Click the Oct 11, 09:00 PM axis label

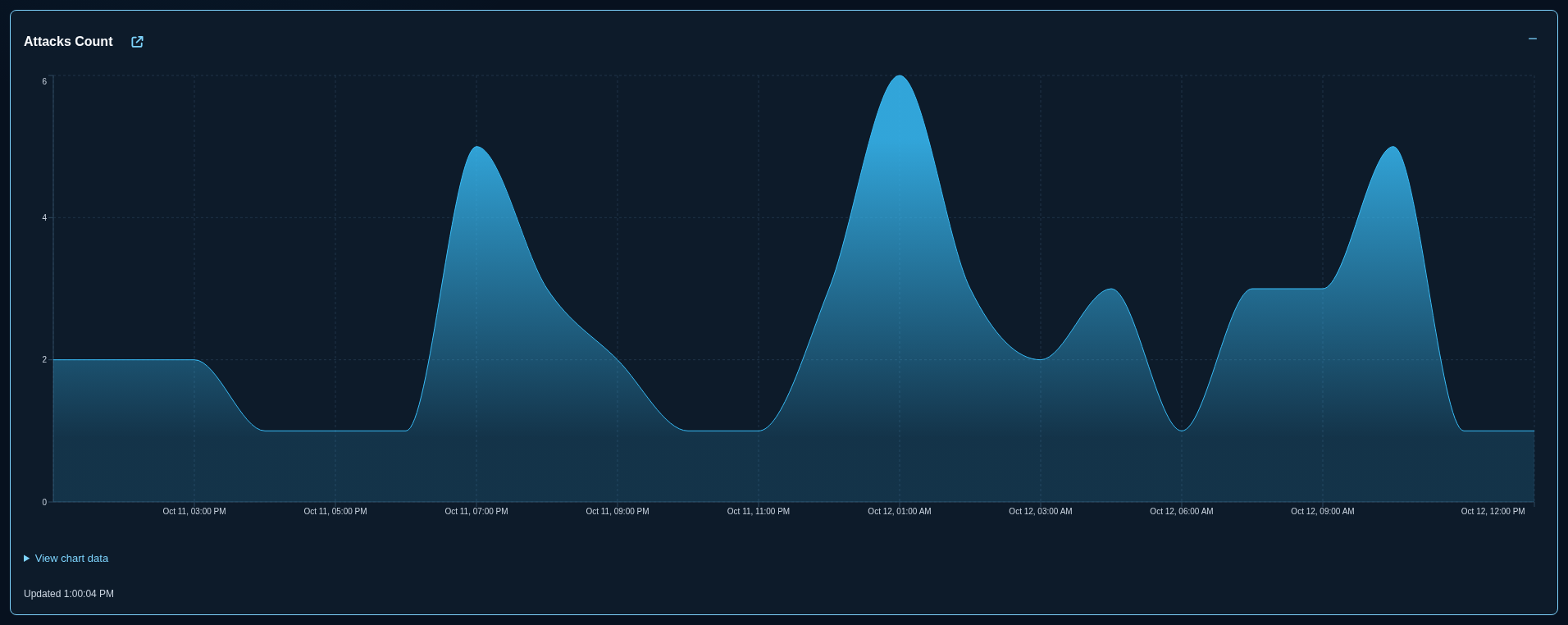pos(618,512)
